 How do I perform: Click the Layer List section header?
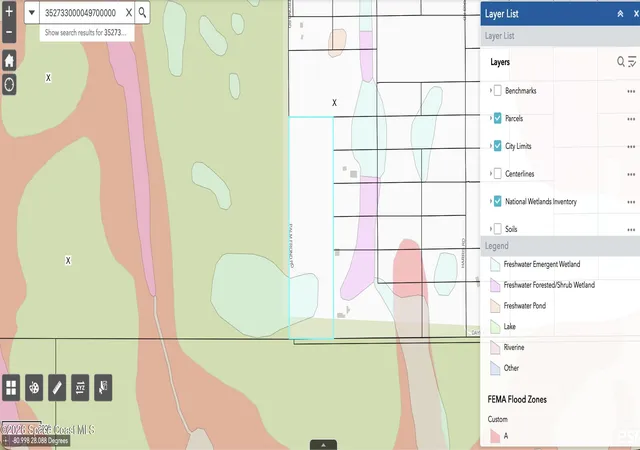[x=560, y=36]
